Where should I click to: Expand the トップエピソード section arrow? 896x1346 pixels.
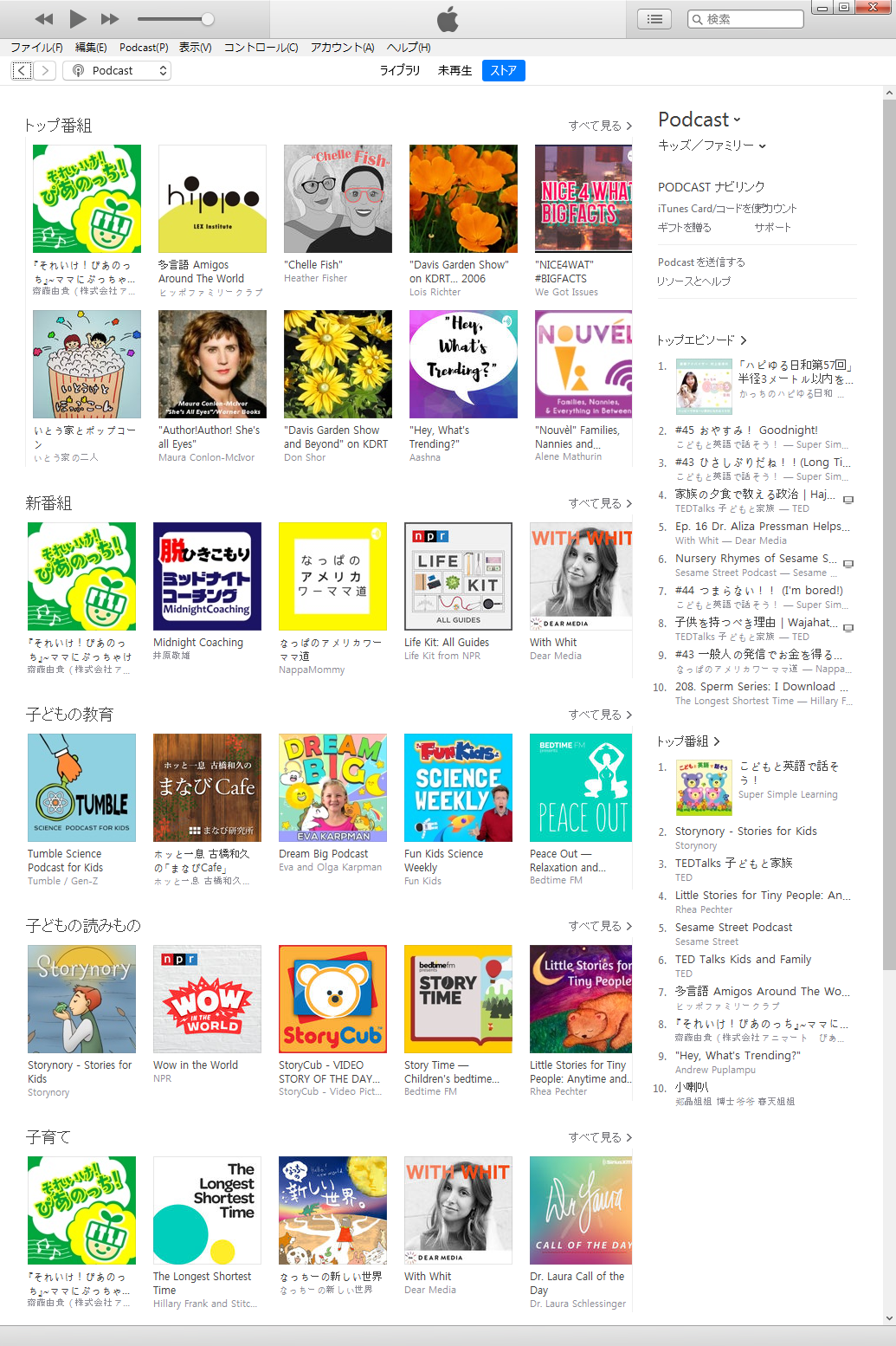click(743, 340)
